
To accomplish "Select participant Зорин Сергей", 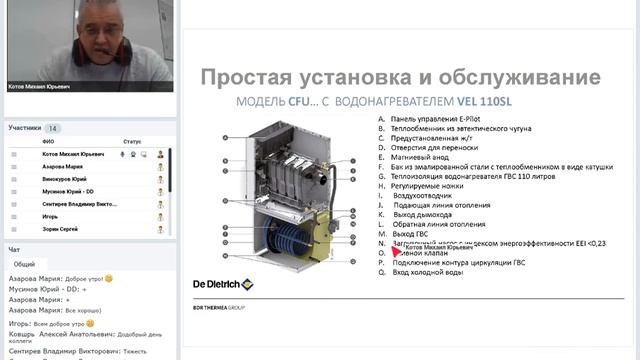I will click(x=60, y=229).
